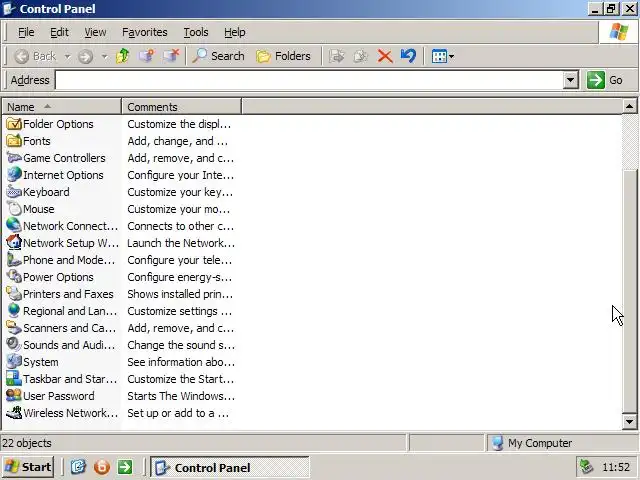Click the 'Starts The Windows...' comment text
Image resolution: width=640 pixels, height=480 pixels.
(181, 396)
